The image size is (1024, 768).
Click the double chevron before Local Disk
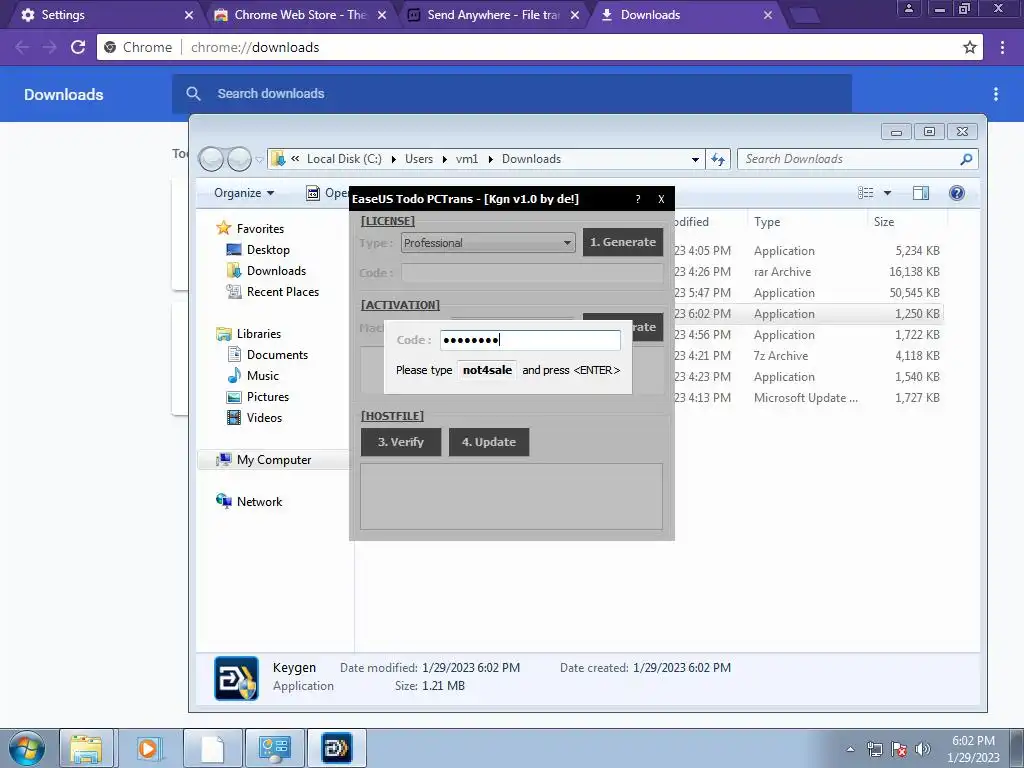295,158
